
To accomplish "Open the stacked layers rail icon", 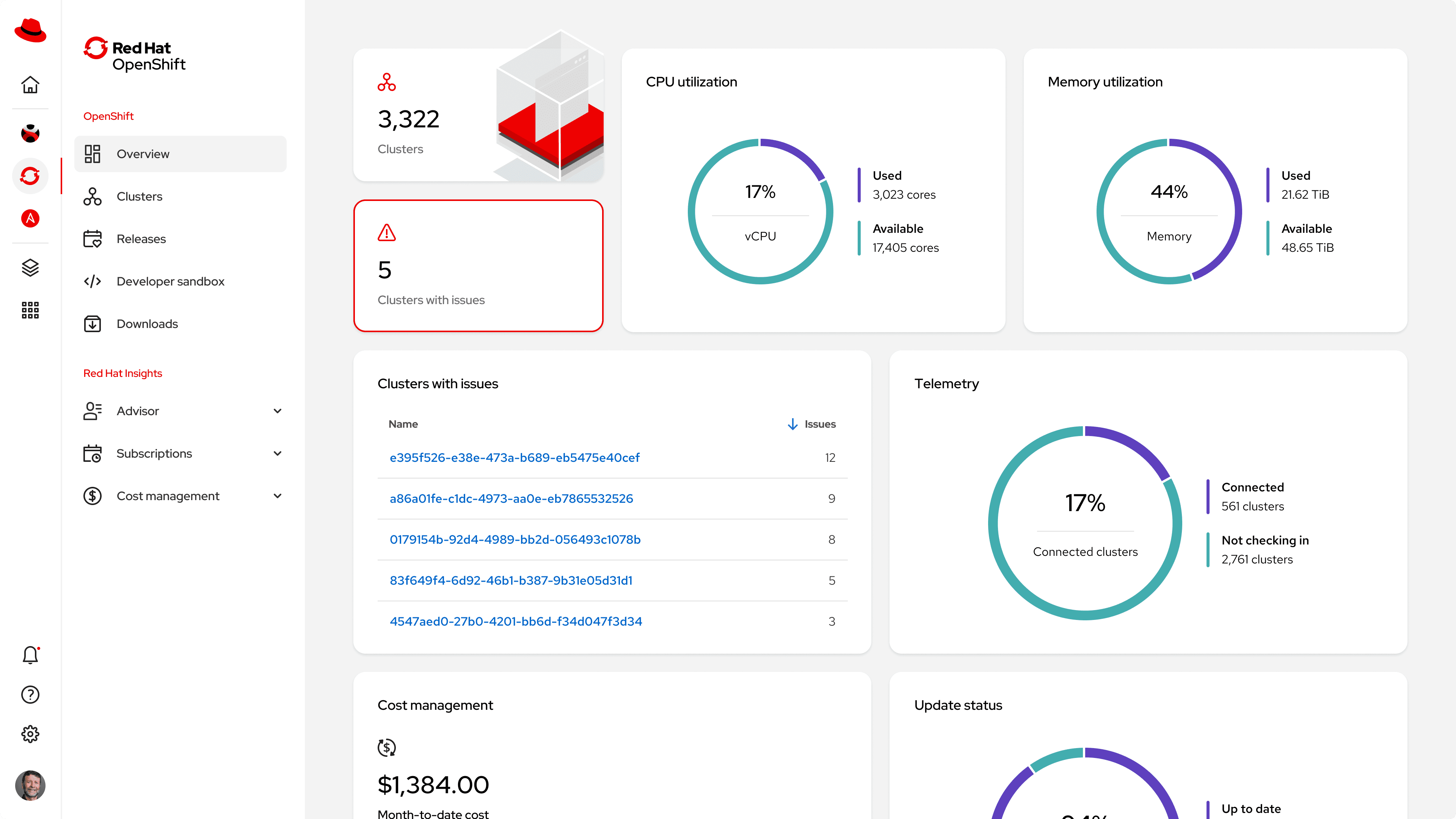I will point(30,267).
